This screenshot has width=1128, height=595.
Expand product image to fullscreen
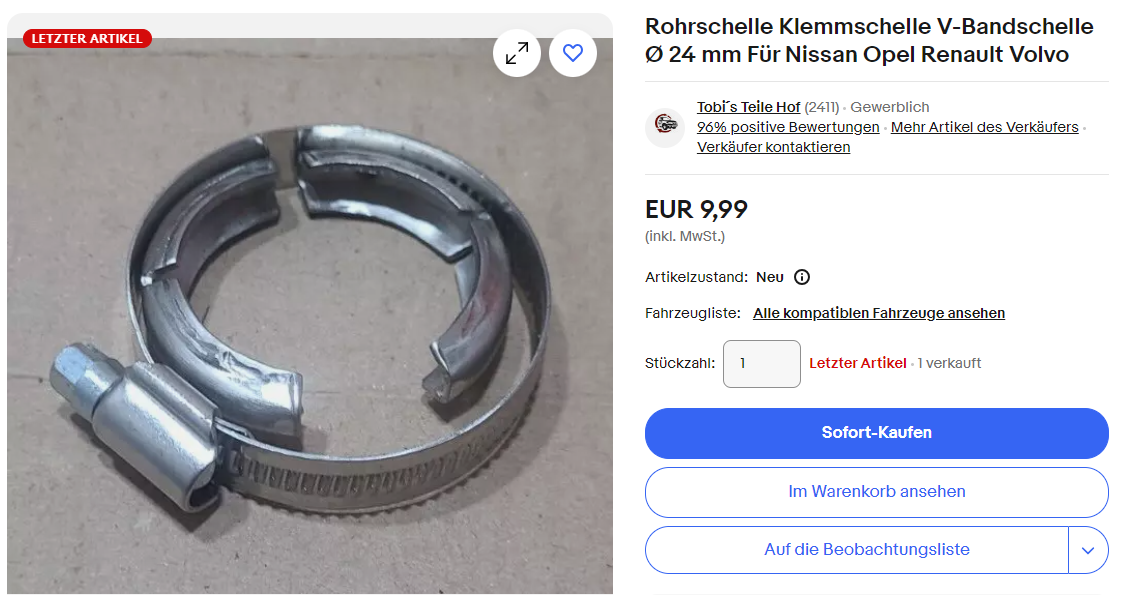517,53
